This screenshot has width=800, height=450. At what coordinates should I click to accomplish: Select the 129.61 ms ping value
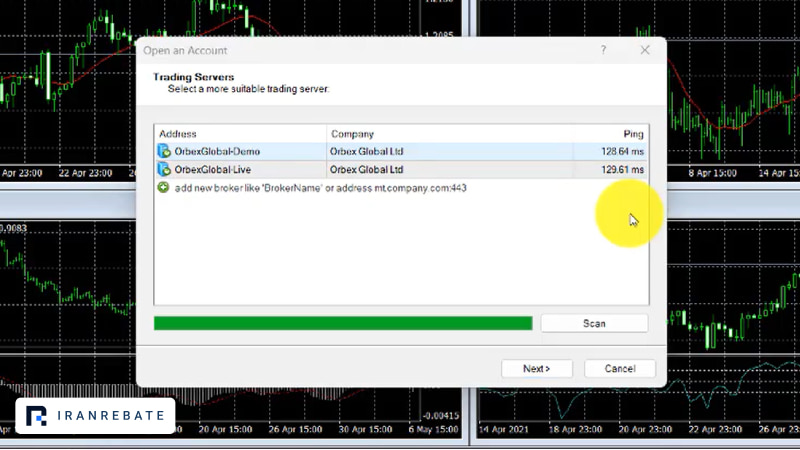pyautogui.click(x=622, y=169)
